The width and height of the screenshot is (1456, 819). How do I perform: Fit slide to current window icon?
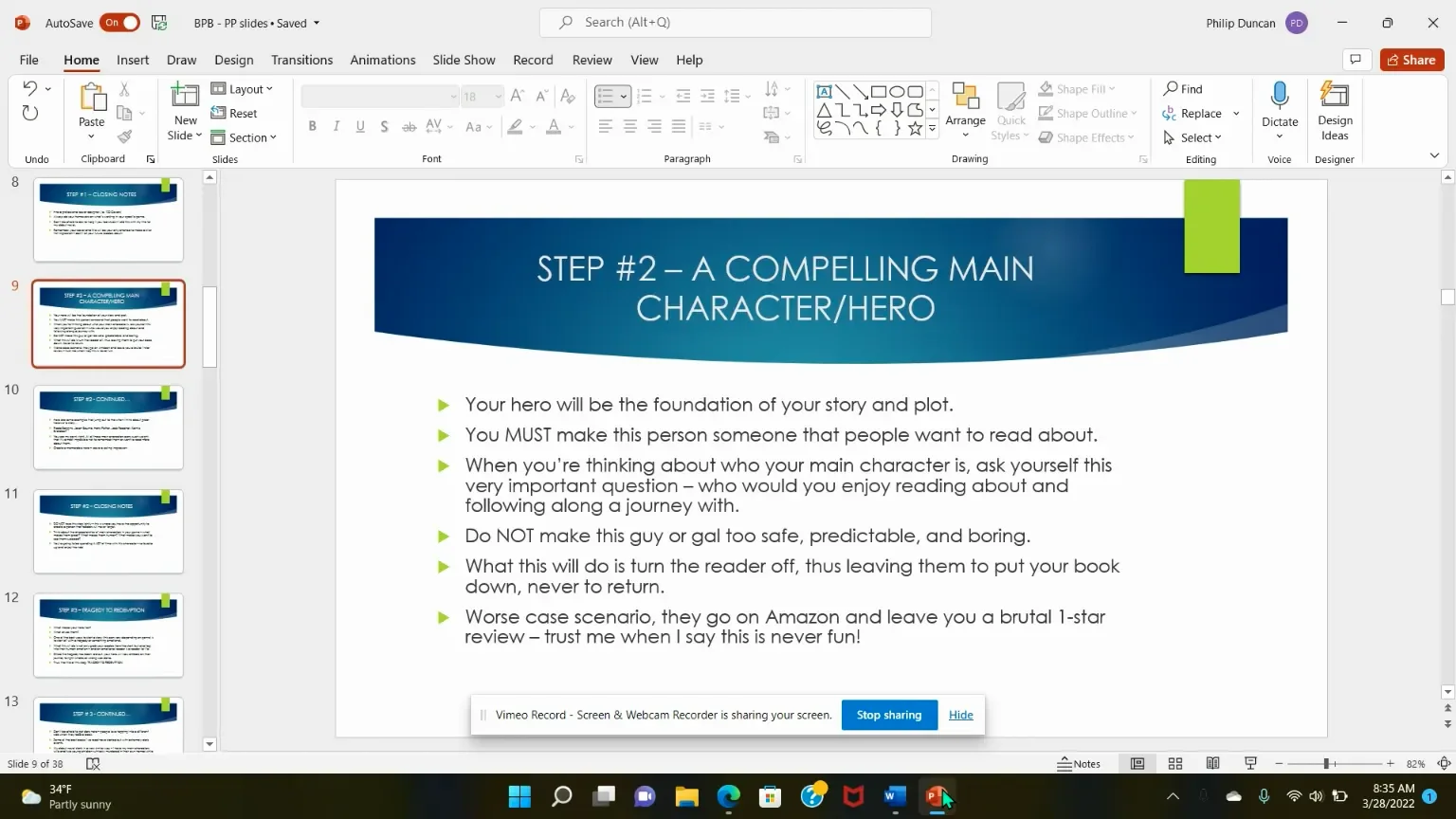(1445, 763)
